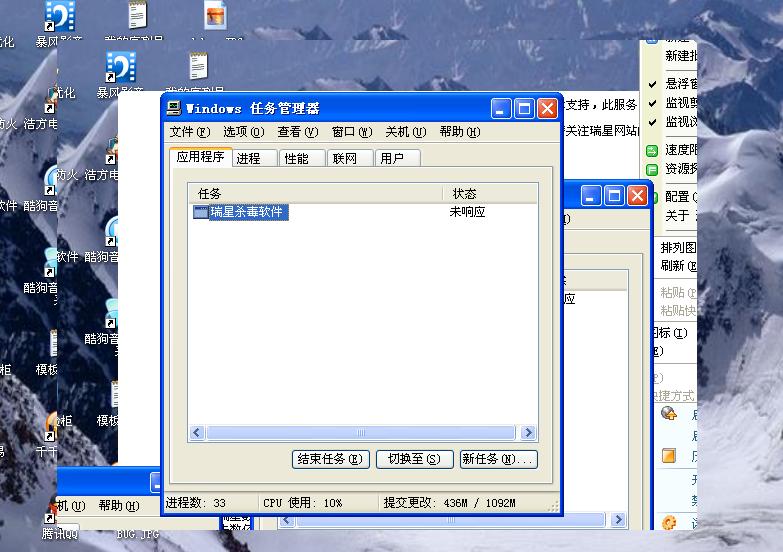Click scrollbar right arrow of window behind
Viewport: 783px width, 552px height.
click(x=618, y=520)
